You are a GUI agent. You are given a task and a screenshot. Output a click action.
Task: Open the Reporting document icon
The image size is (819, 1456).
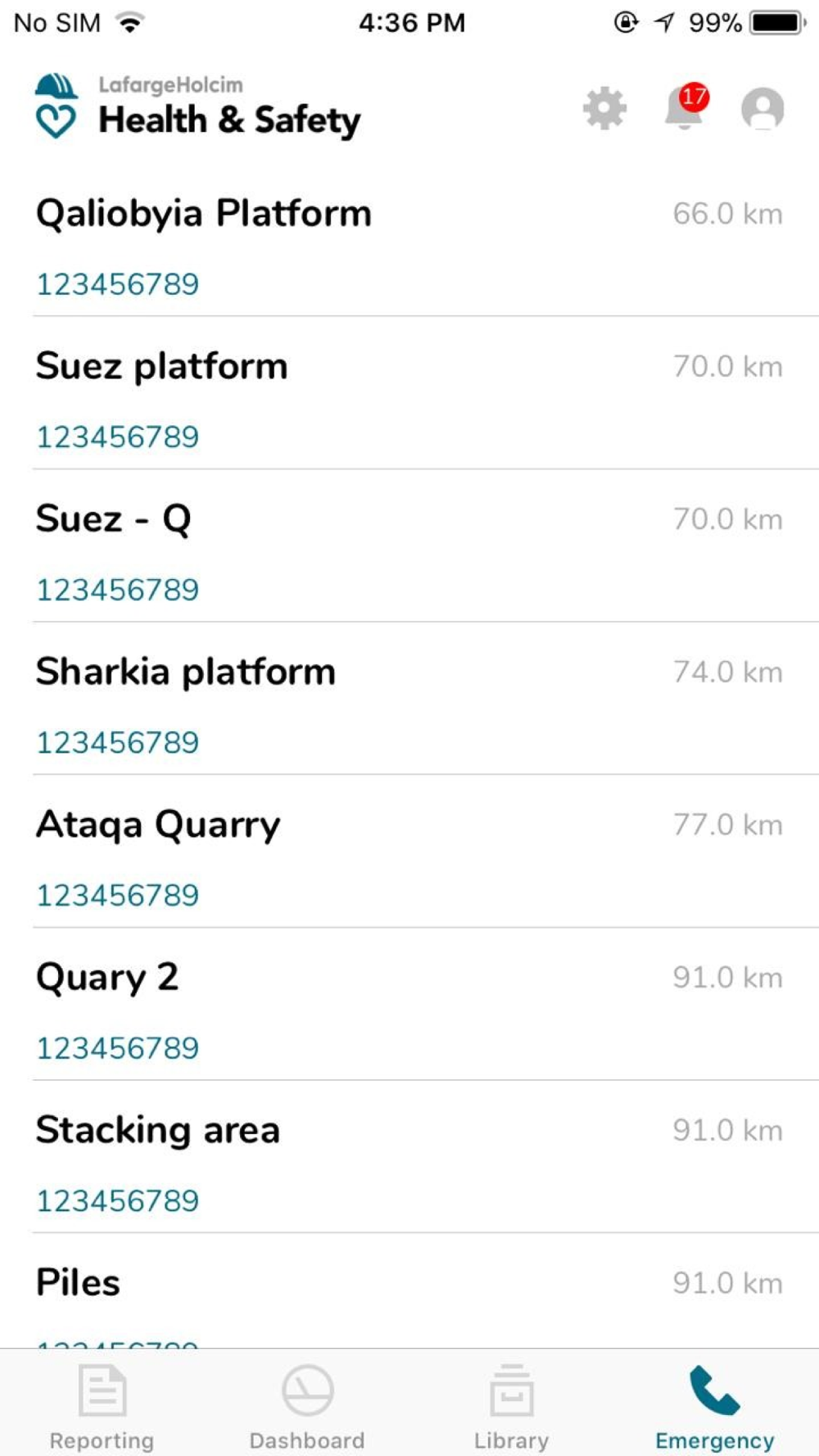102,1390
